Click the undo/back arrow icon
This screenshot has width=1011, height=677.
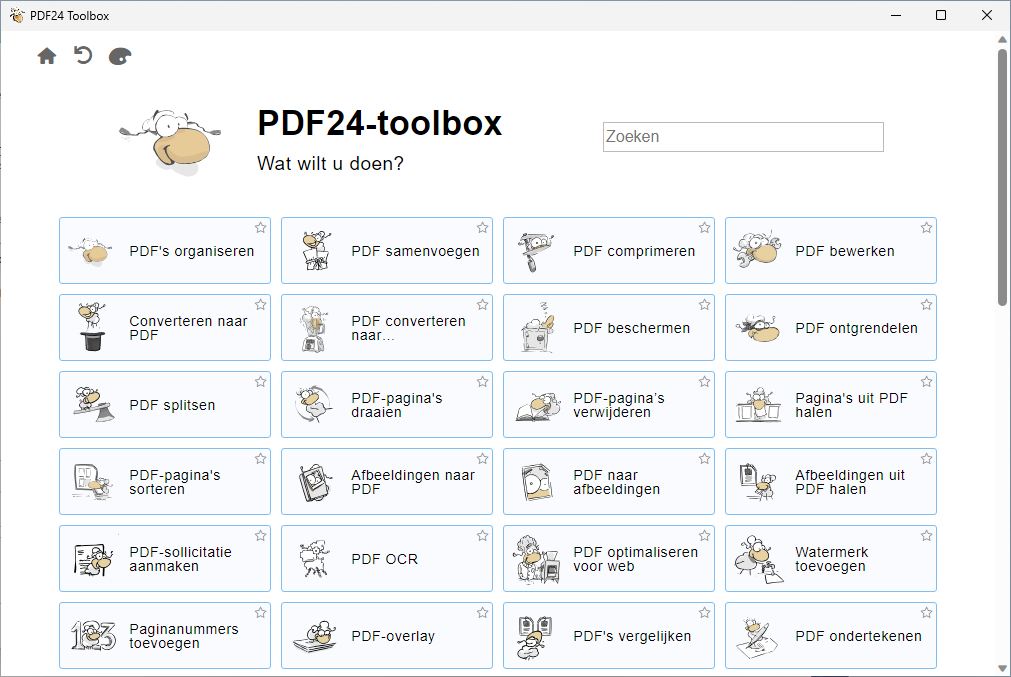[x=83, y=55]
